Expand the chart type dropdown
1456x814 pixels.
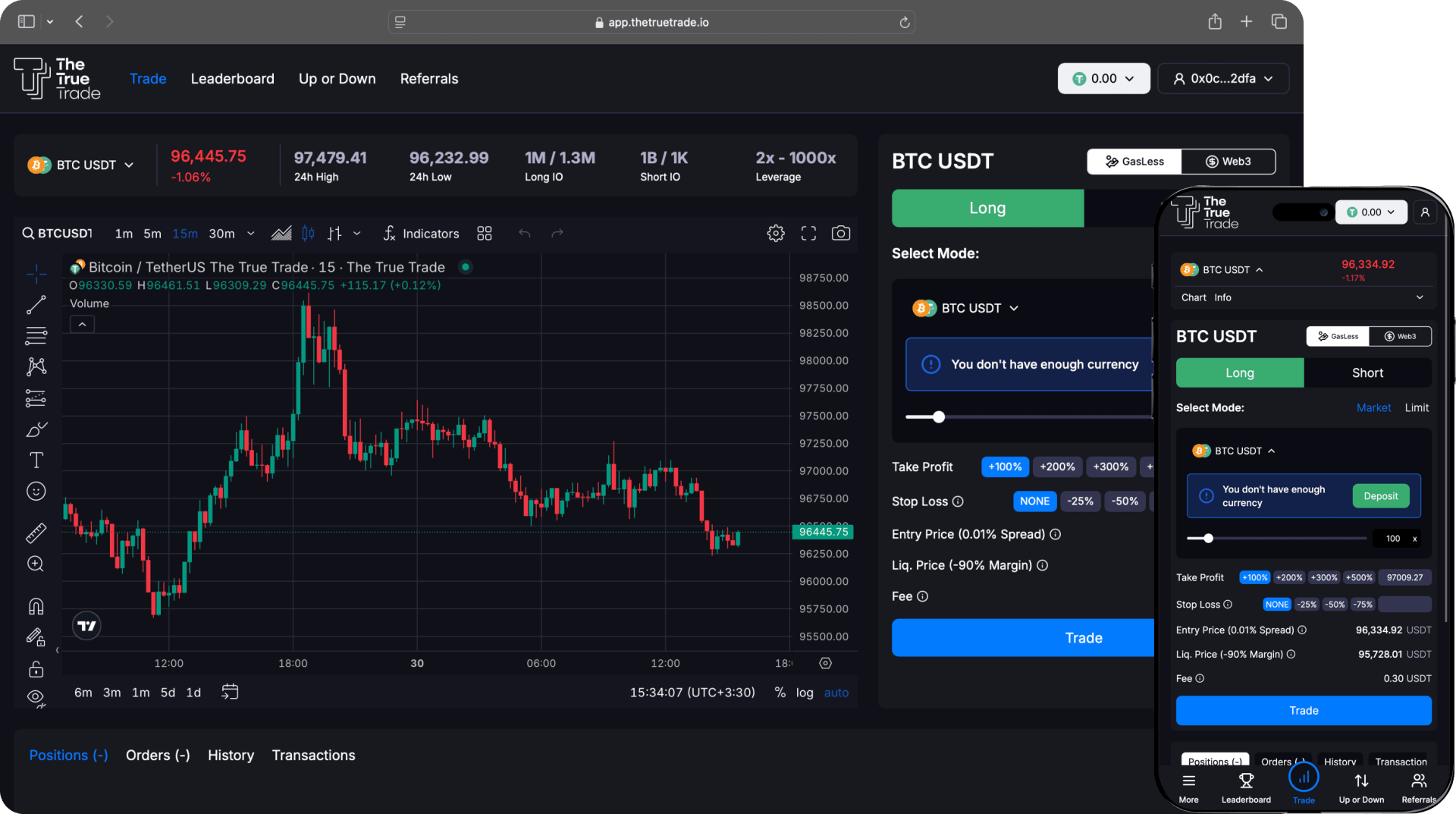pyautogui.click(x=357, y=233)
